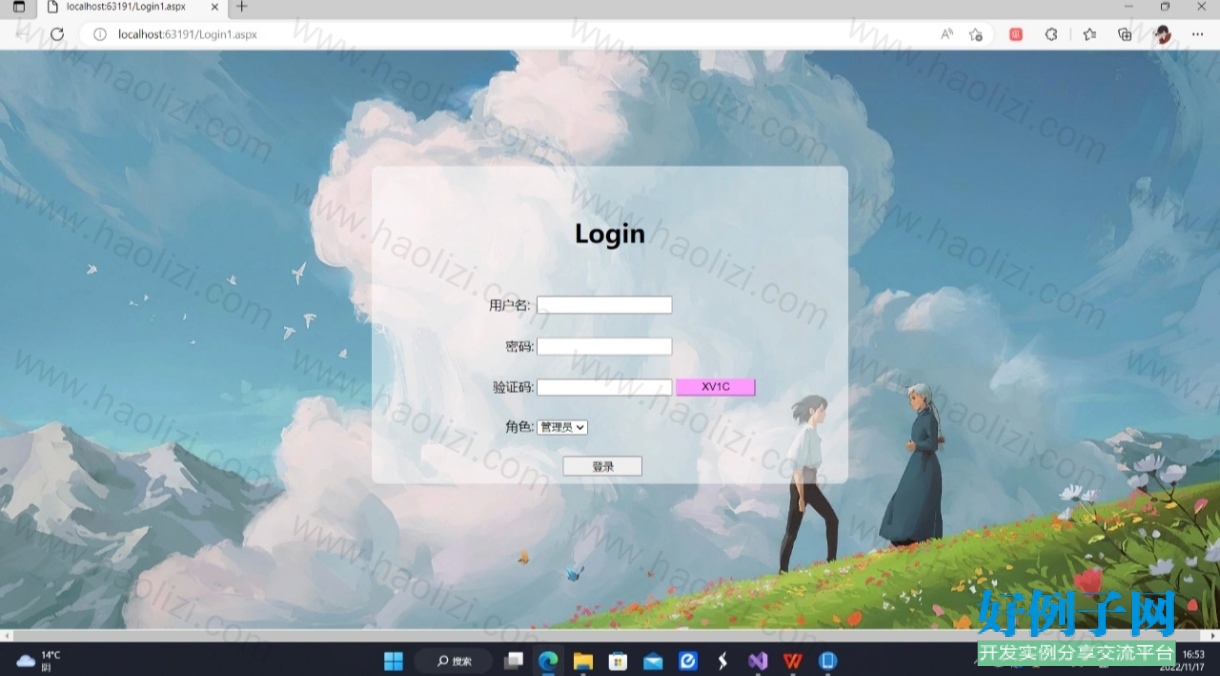Click the 密码 password field
Screen dimensions: 1220x676
click(604, 346)
